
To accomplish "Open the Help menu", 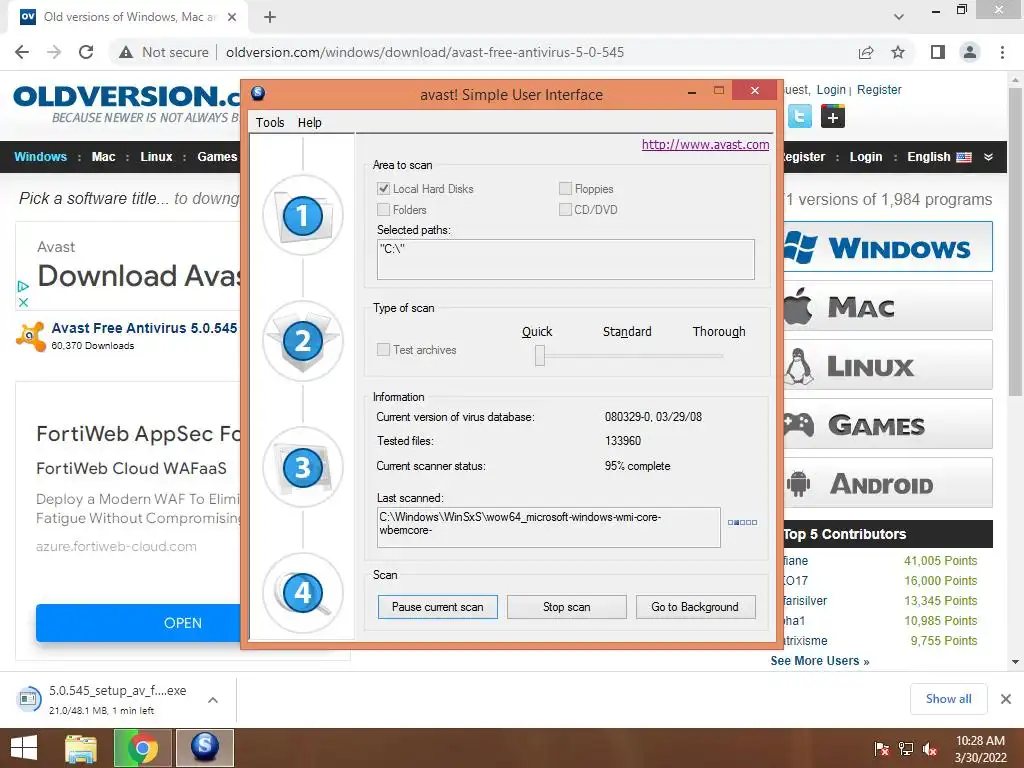I will coord(310,122).
